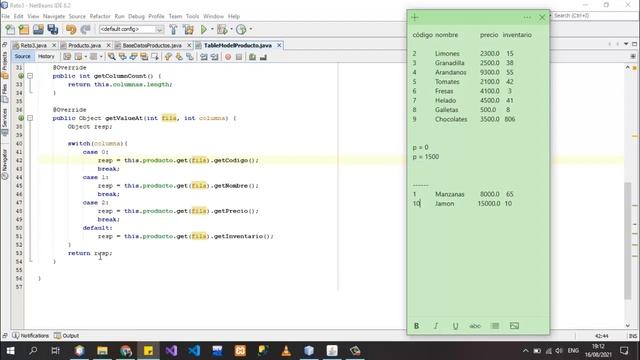Switch to Source view

click(22, 56)
